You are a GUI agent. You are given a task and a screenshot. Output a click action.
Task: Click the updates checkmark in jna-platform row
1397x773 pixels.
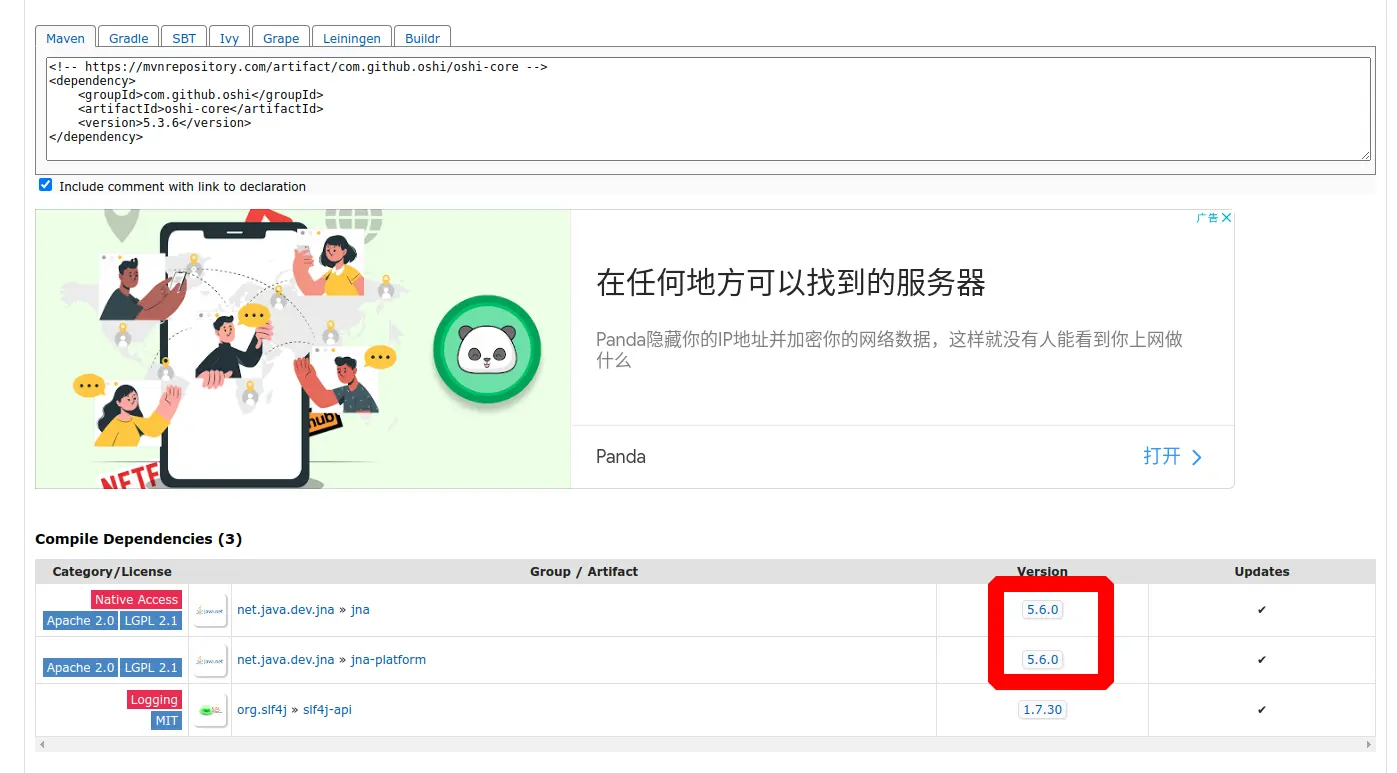click(x=1262, y=659)
